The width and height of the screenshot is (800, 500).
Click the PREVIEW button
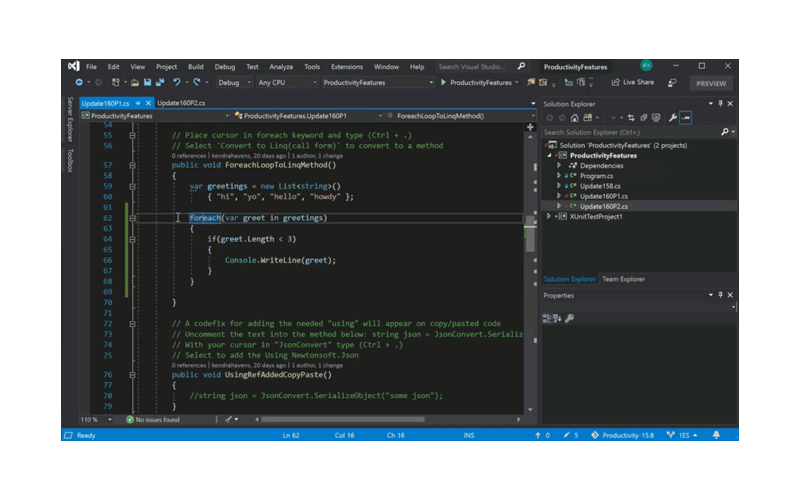[711, 83]
